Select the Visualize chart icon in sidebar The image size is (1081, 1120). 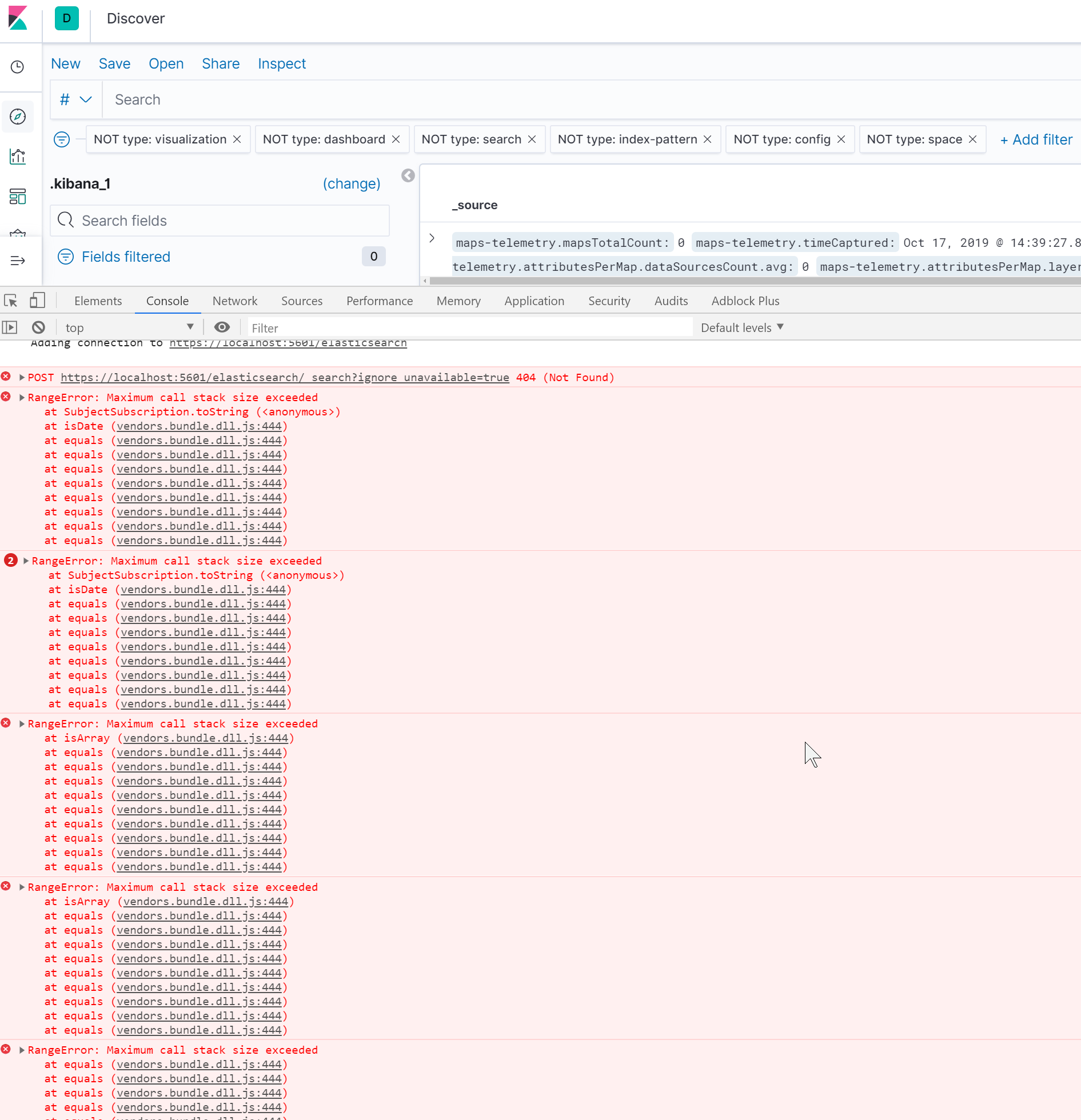tap(18, 157)
